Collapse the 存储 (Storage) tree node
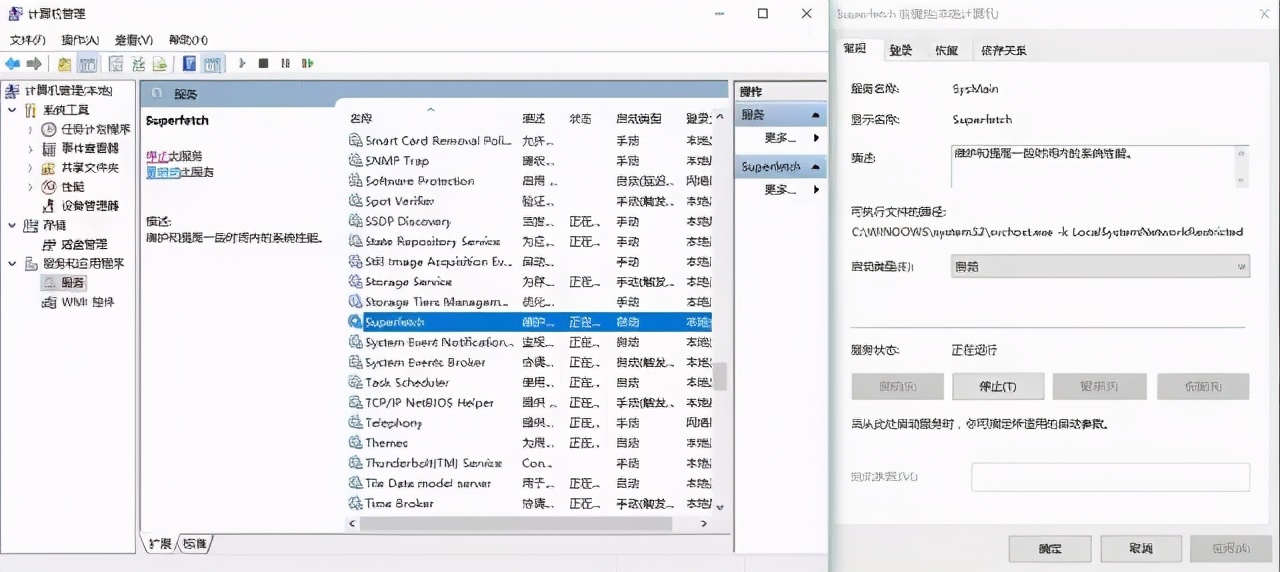Image resolution: width=1280 pixels, height=572 pixels. point(11,225)
